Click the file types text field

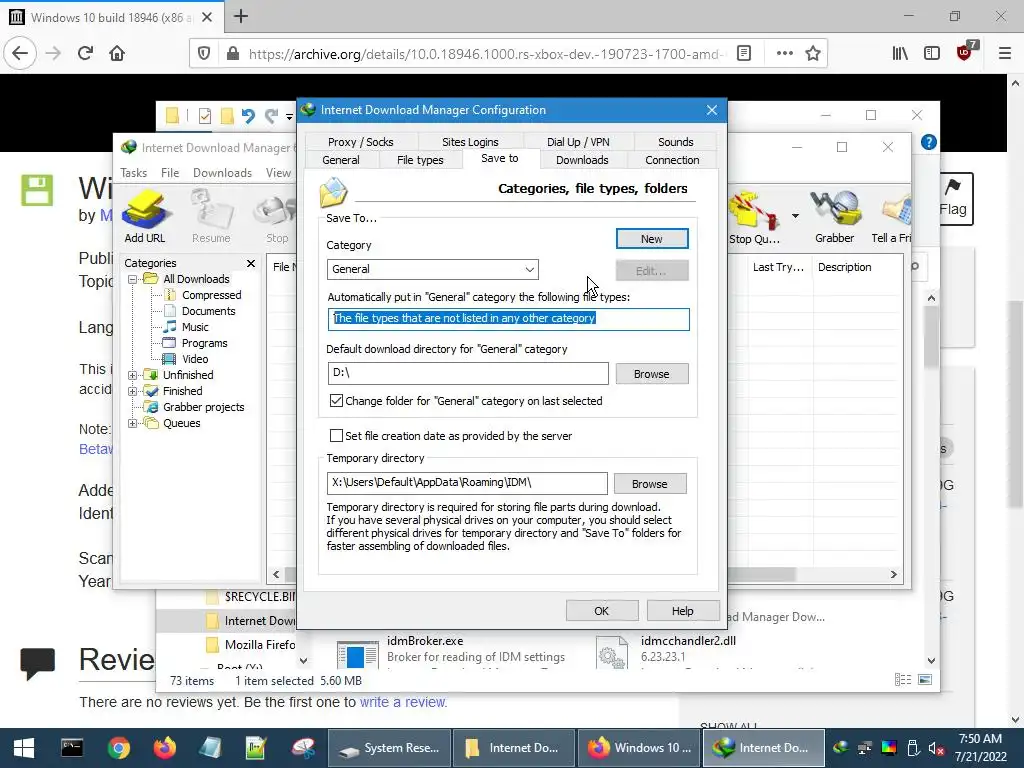pyautogui.click(x=508, y=319)
